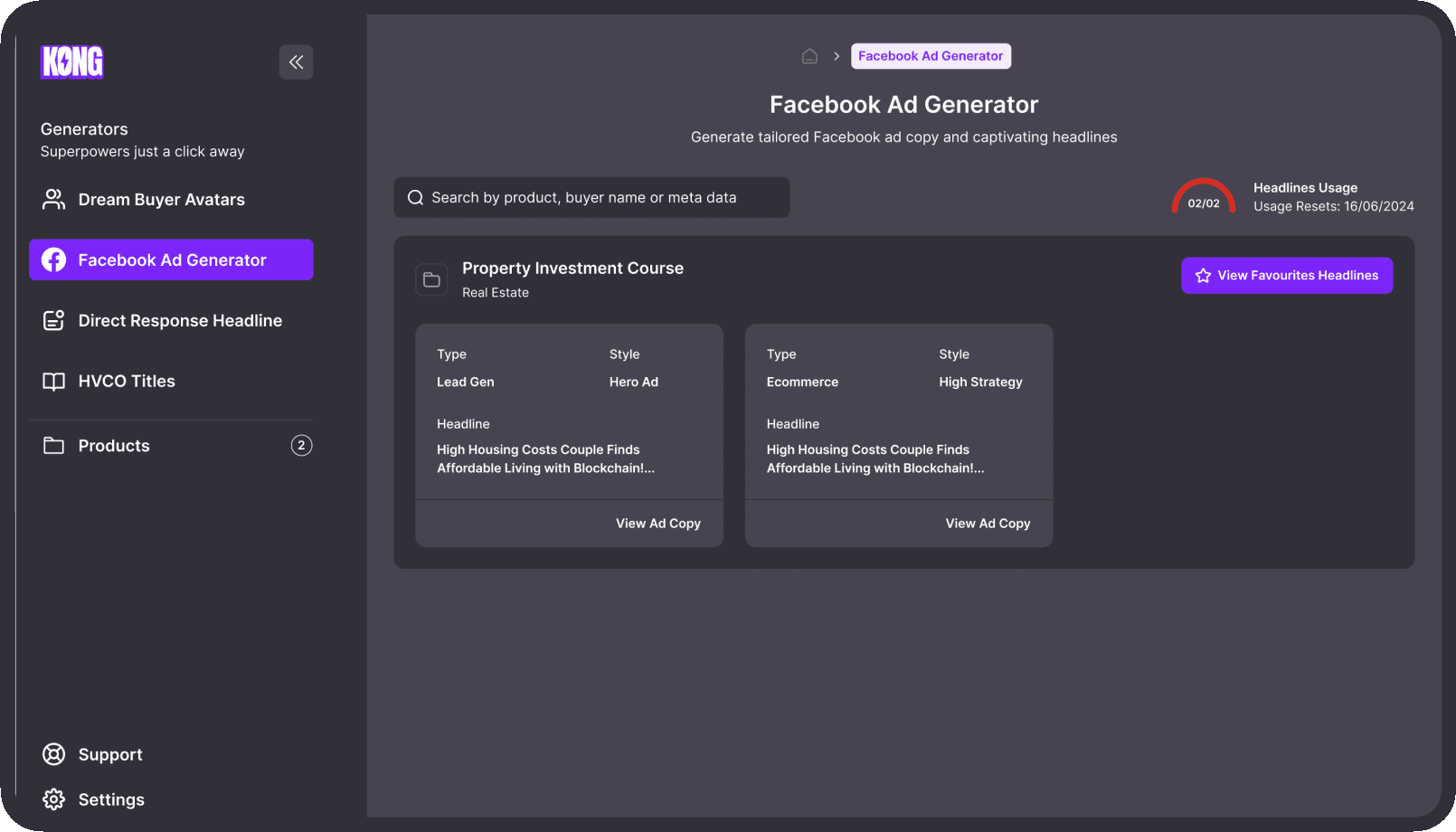Click the Settings gear icon
The image size is (1456, 832).
[53, 799]
